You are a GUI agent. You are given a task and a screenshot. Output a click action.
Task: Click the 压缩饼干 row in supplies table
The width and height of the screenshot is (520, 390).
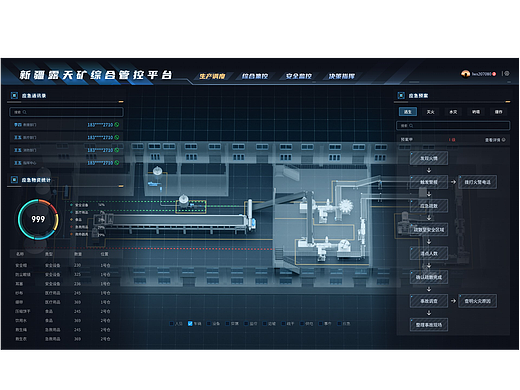click(63, 311)
